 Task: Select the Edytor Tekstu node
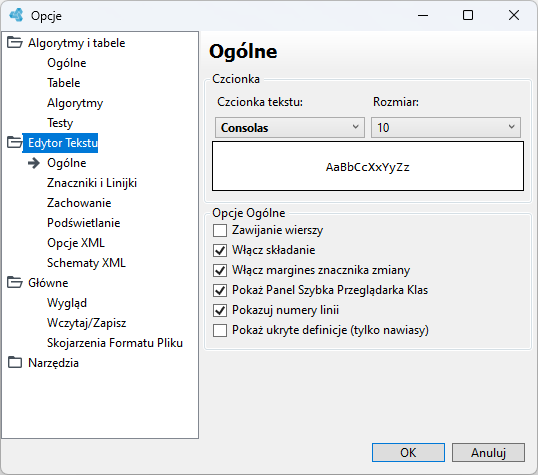coord(60,143)
